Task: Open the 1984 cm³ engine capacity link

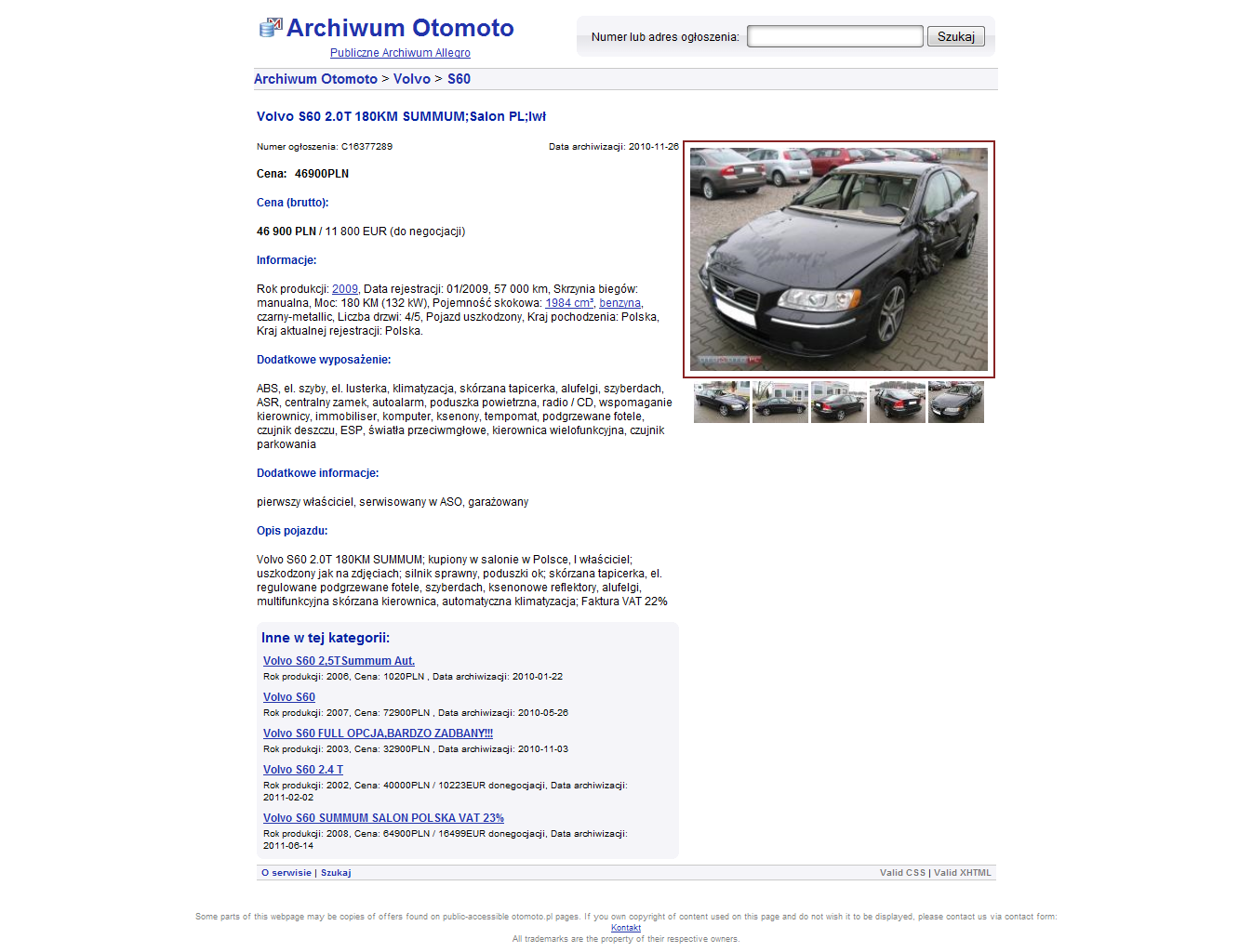Action: point(569,303)
